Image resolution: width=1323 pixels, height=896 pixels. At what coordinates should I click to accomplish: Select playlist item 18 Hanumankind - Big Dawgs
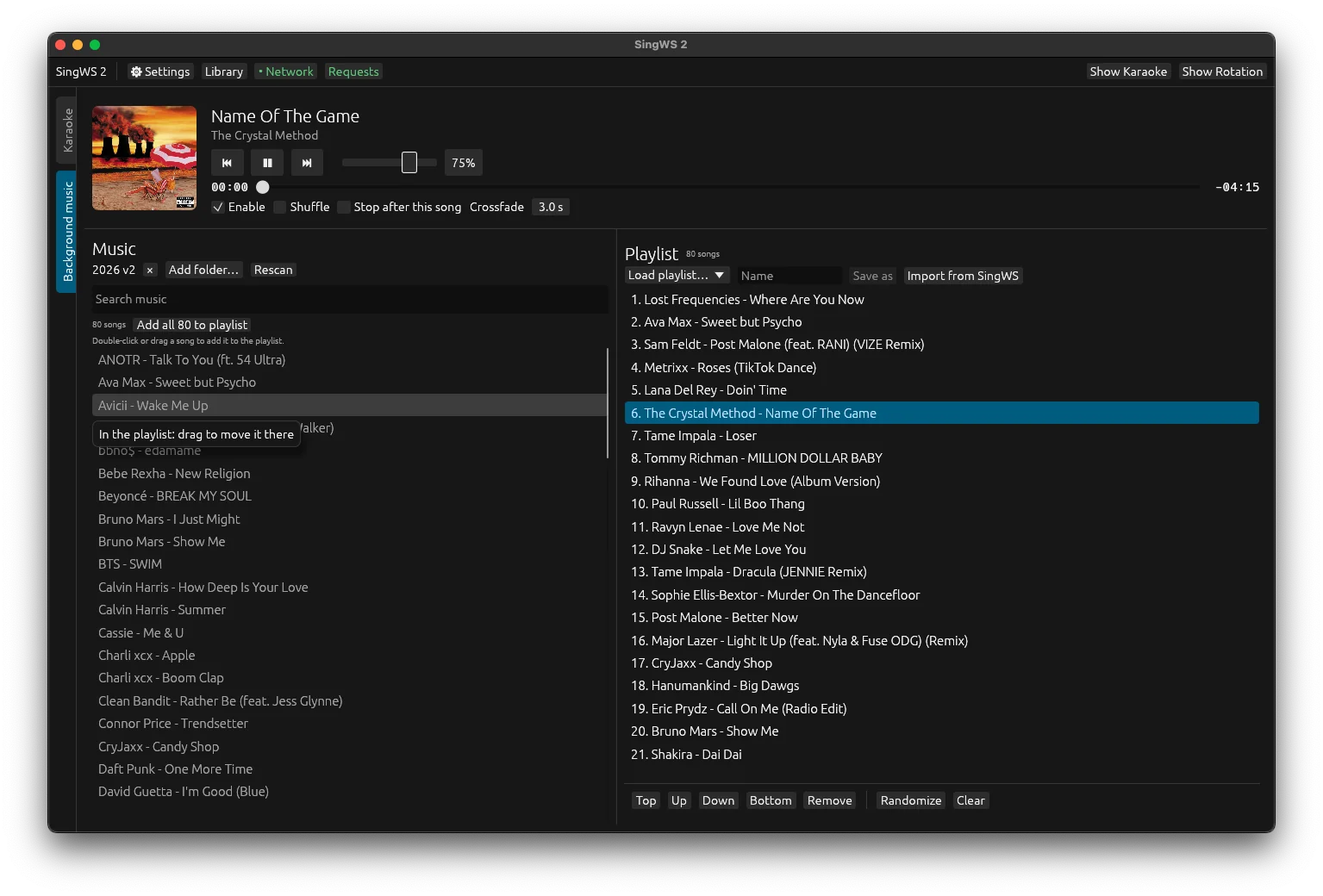click(942, 686)
